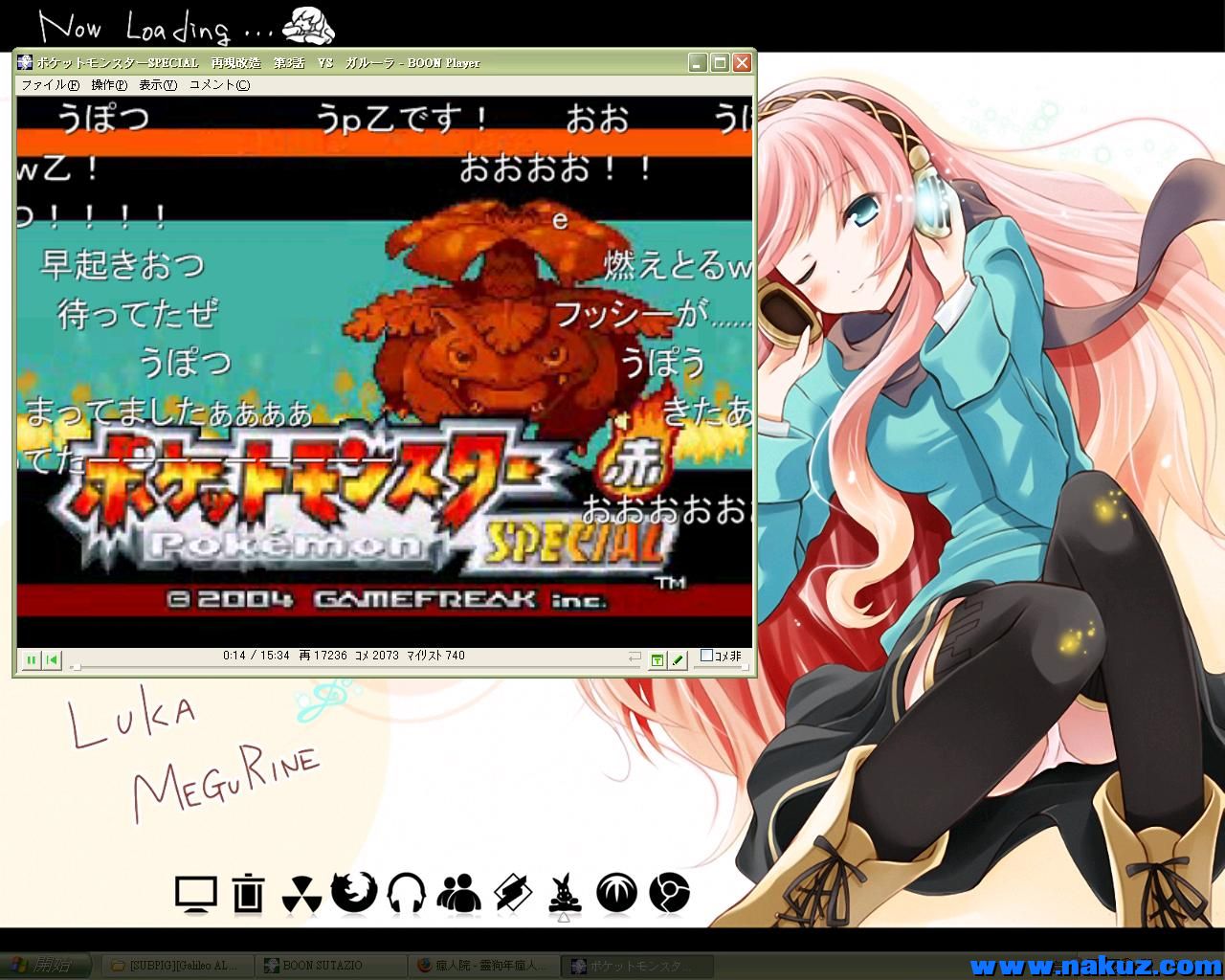This screenshot has width=1225, height=980.
Task: Click the video display area
Action: click(385, 370)
